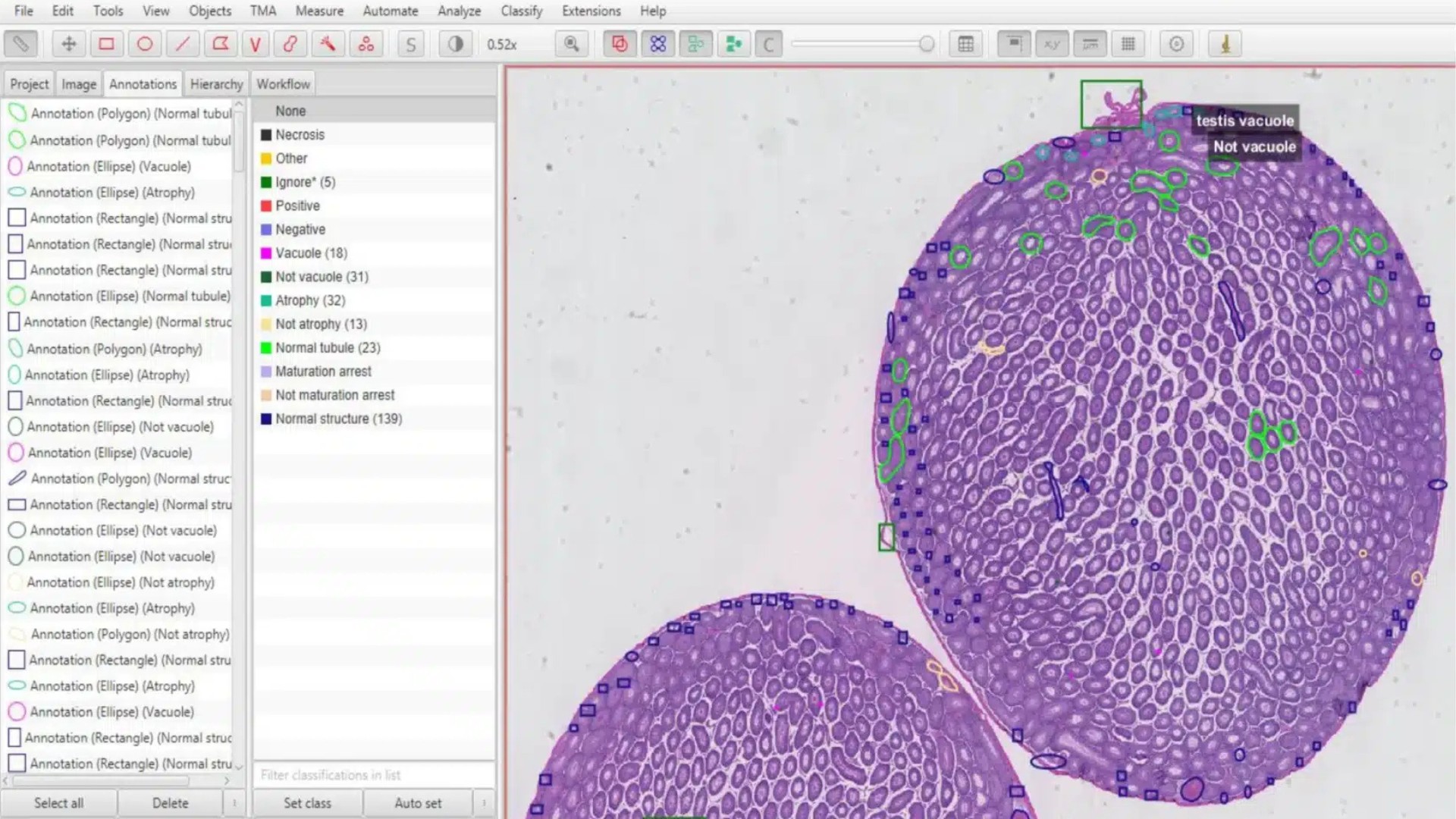The height and width of the screenshot is (819, 1456).
Task: Select the Points tool
Action: coord(366,44)
